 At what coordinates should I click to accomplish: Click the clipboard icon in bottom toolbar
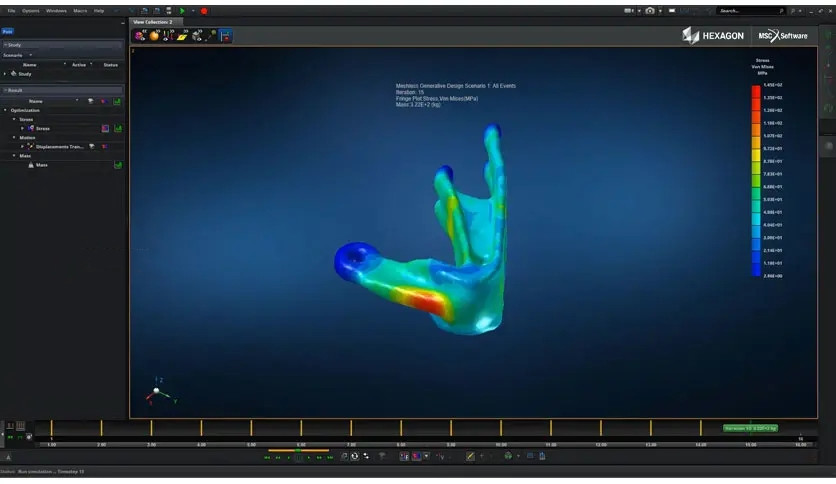(542, 456)
